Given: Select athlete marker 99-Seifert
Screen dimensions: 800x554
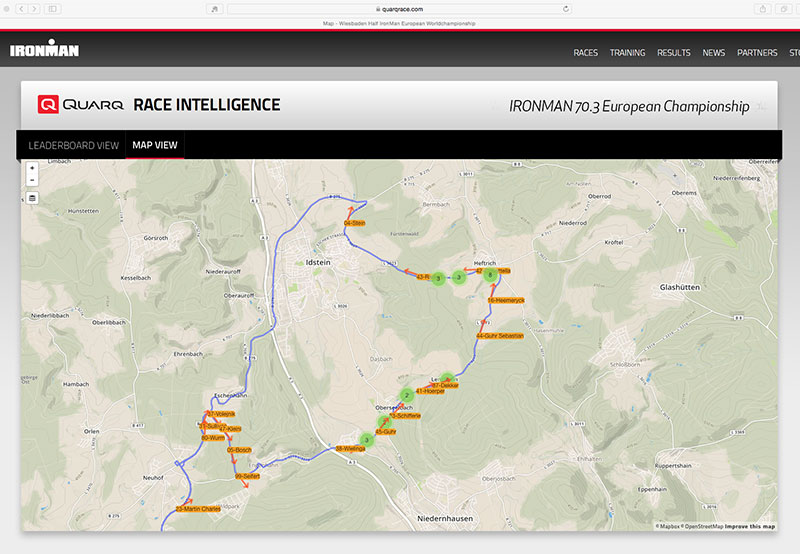Looking at the screenshot, I should [x=247, y=476].
